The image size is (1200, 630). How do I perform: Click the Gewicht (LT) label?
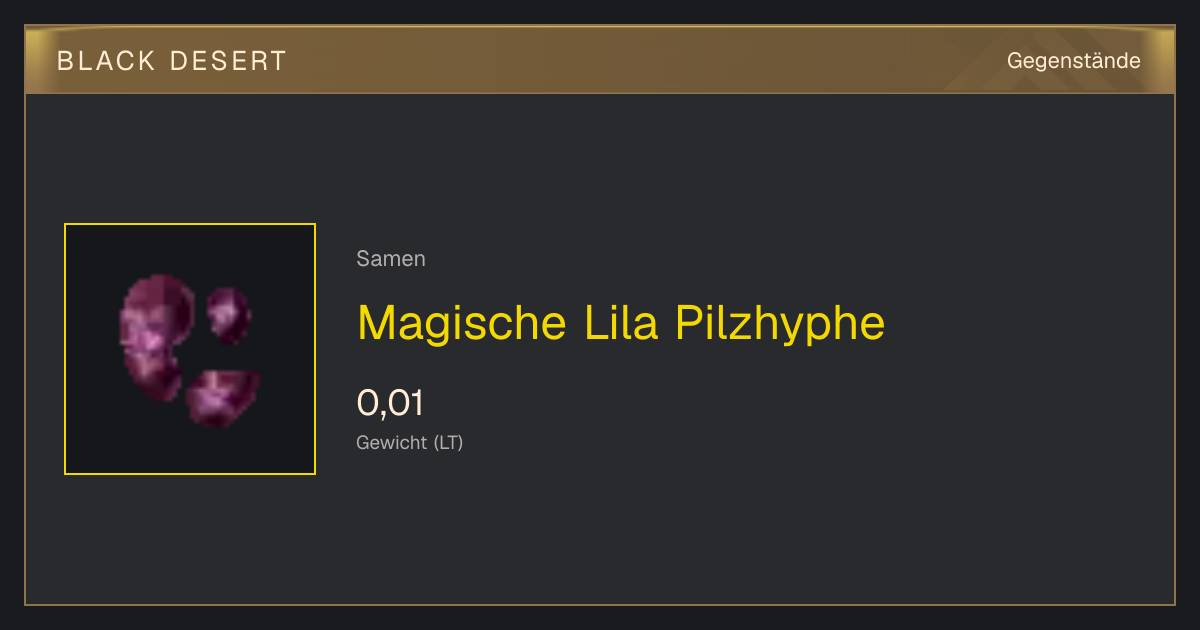click(410, 442)
